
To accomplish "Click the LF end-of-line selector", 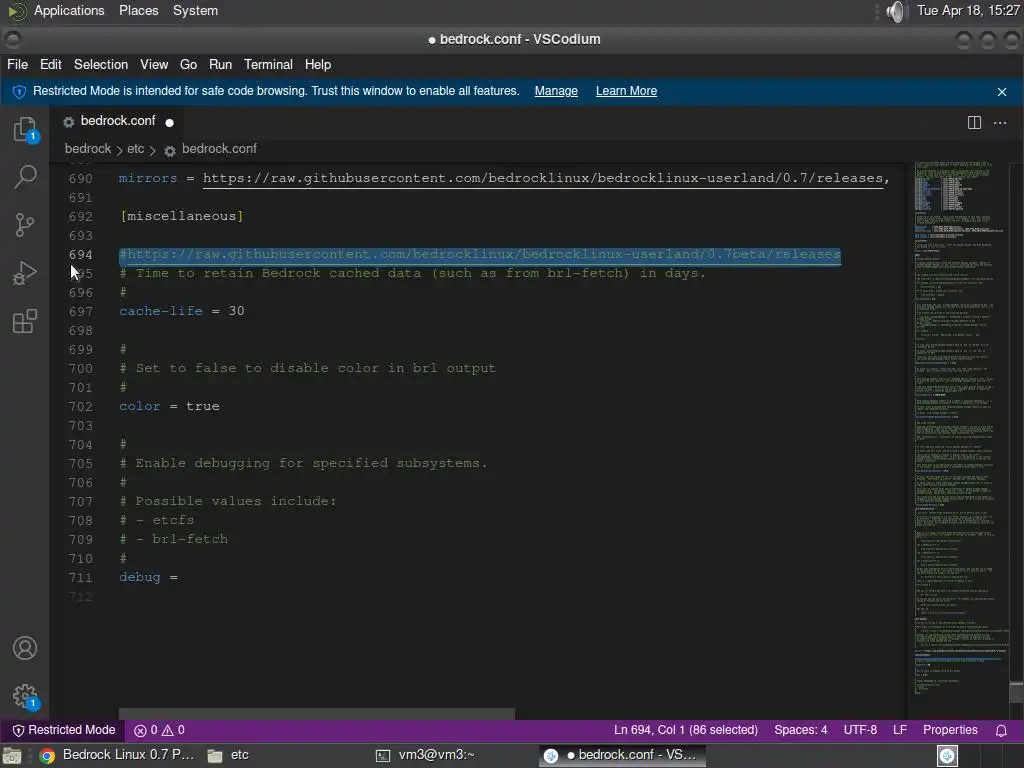I will pos(899,730).
